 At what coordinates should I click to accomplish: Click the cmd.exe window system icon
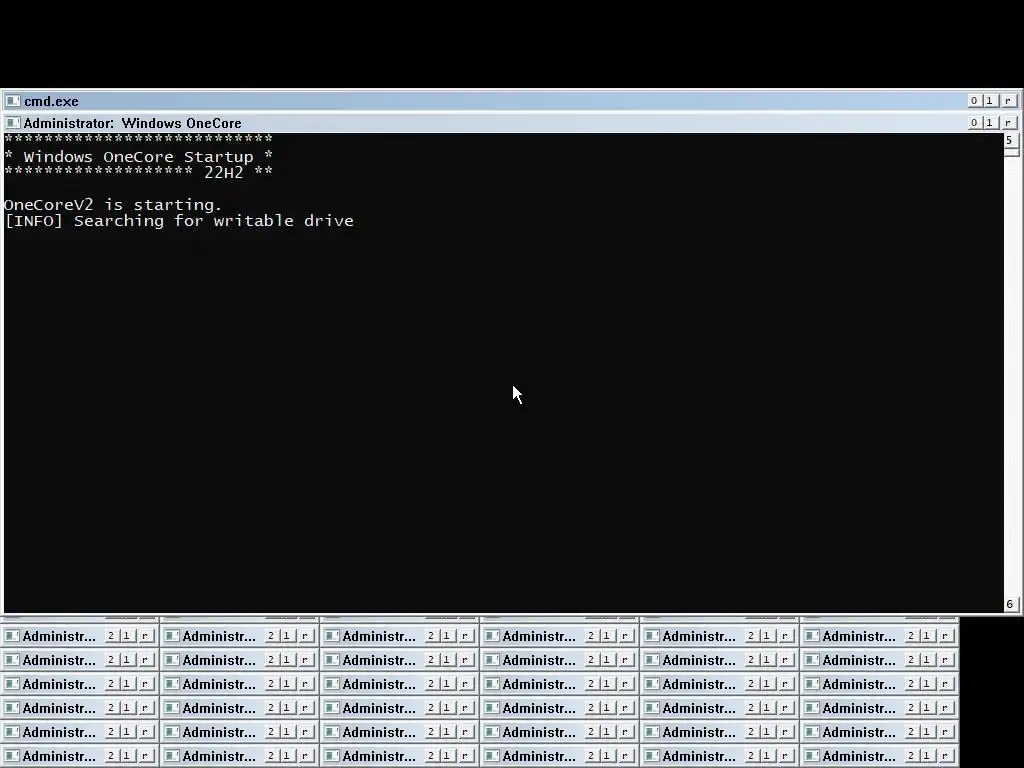click(12, 101)
